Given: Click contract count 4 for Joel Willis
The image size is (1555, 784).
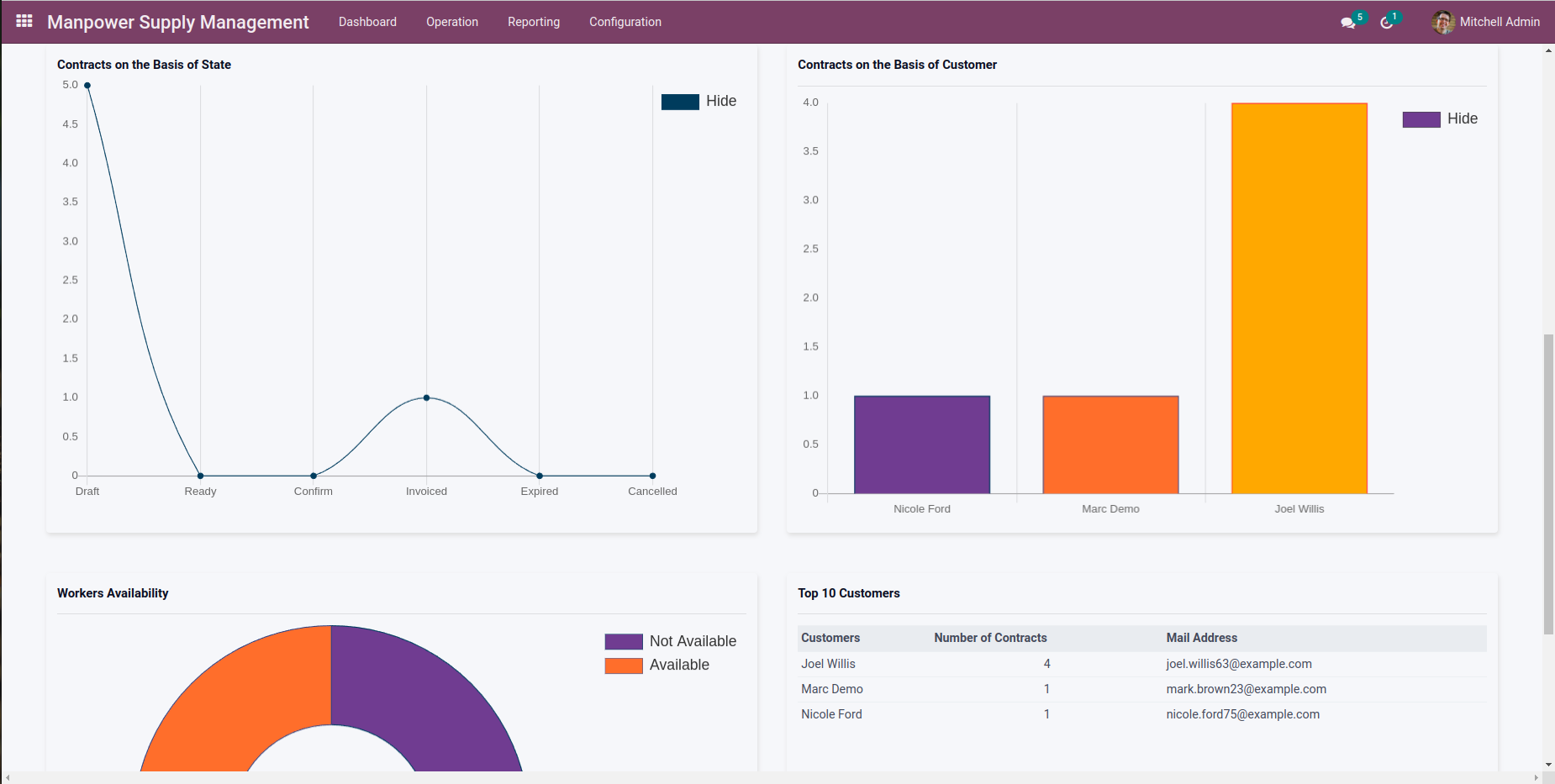Looking at the screenshot, I should point(1047,664).
